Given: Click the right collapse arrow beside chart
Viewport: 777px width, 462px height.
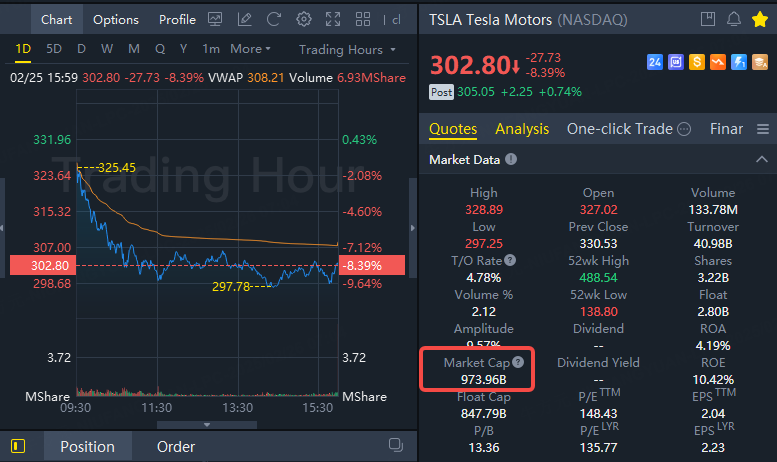Looking at the screenshot, I should (412, 228).
